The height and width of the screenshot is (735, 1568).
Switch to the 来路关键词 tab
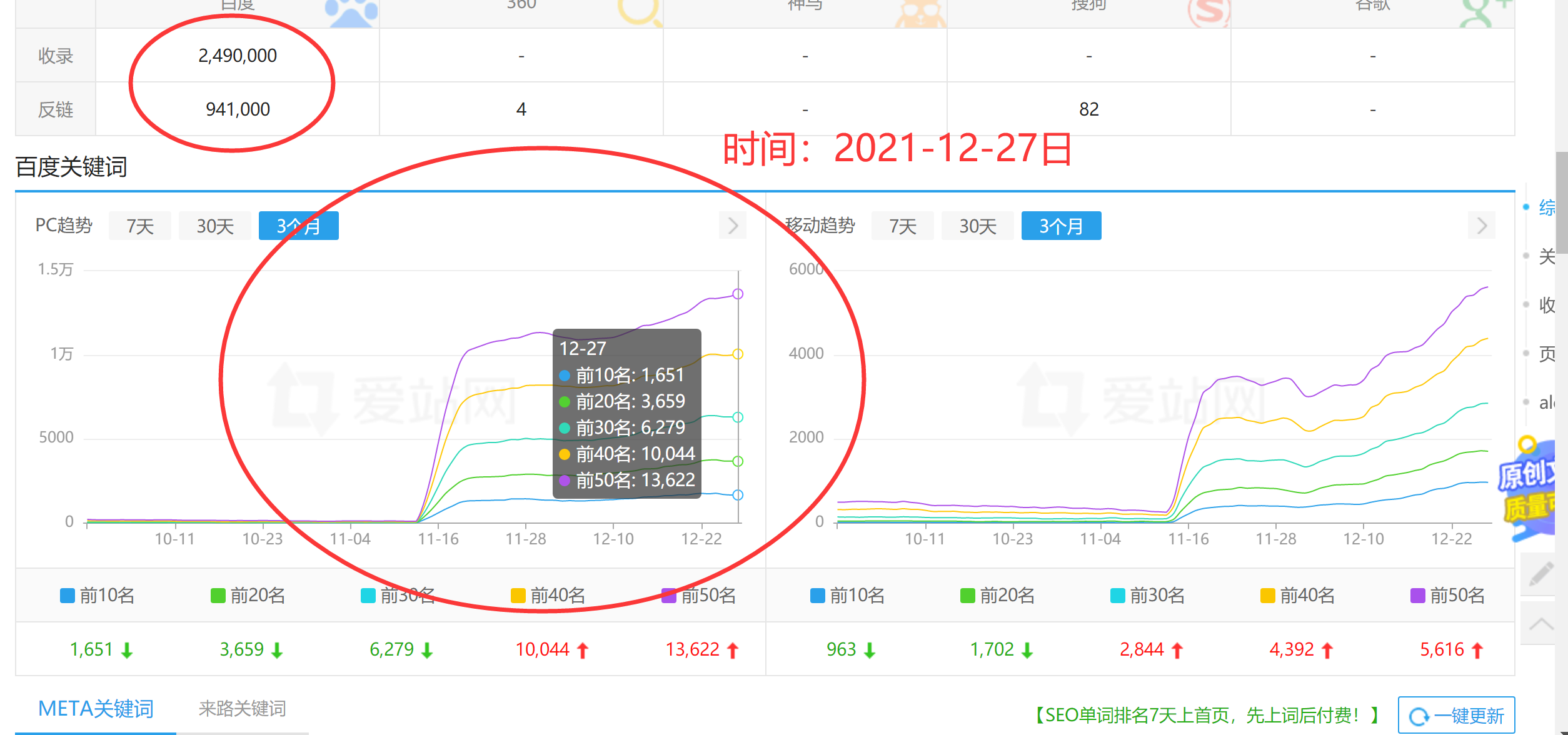click(x=242, y=708)
